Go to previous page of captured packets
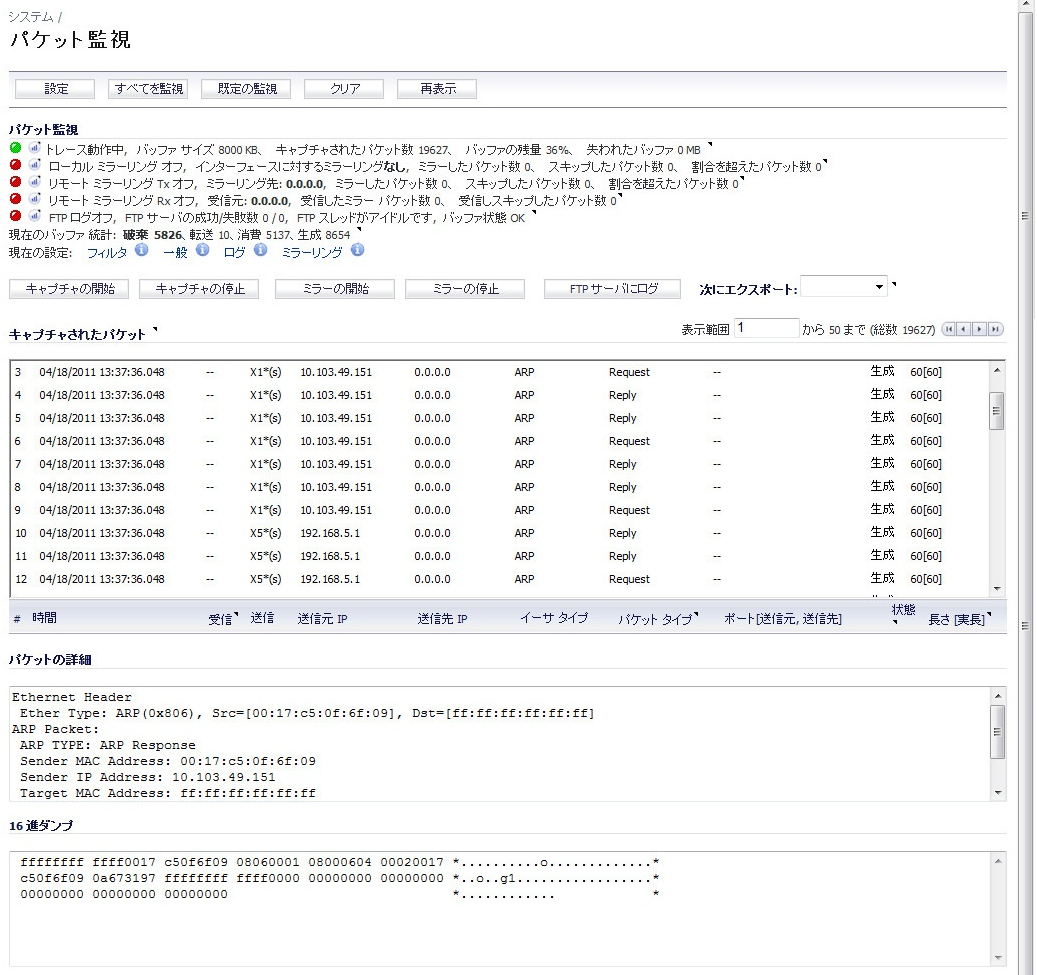1037x975 pixels. [964, 329]
